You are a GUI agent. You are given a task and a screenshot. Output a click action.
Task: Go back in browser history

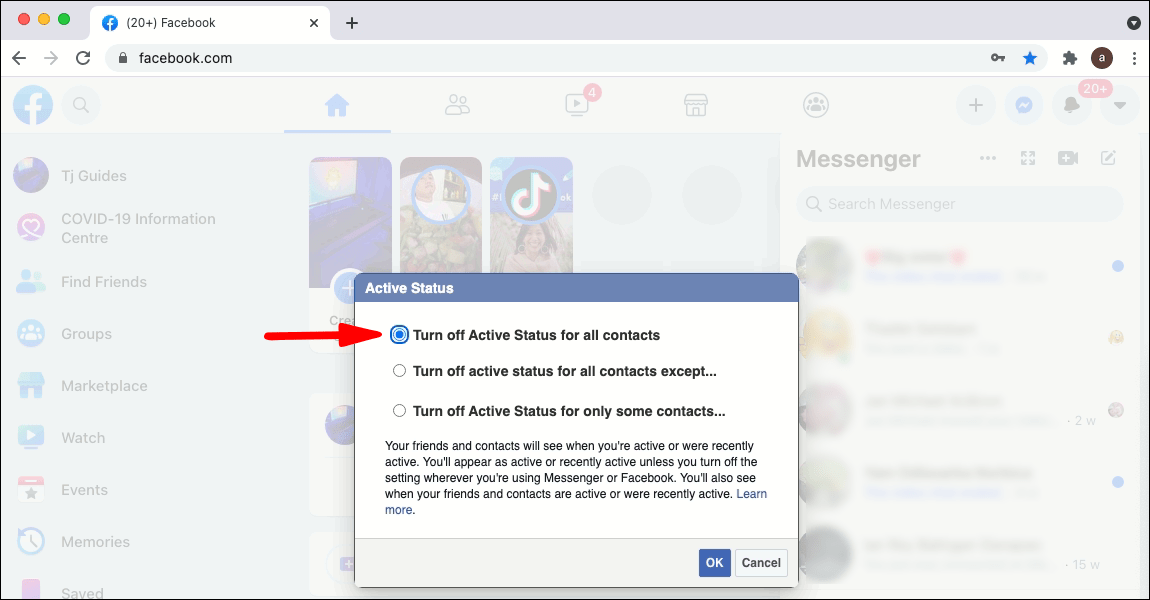(x=19, y=58)
